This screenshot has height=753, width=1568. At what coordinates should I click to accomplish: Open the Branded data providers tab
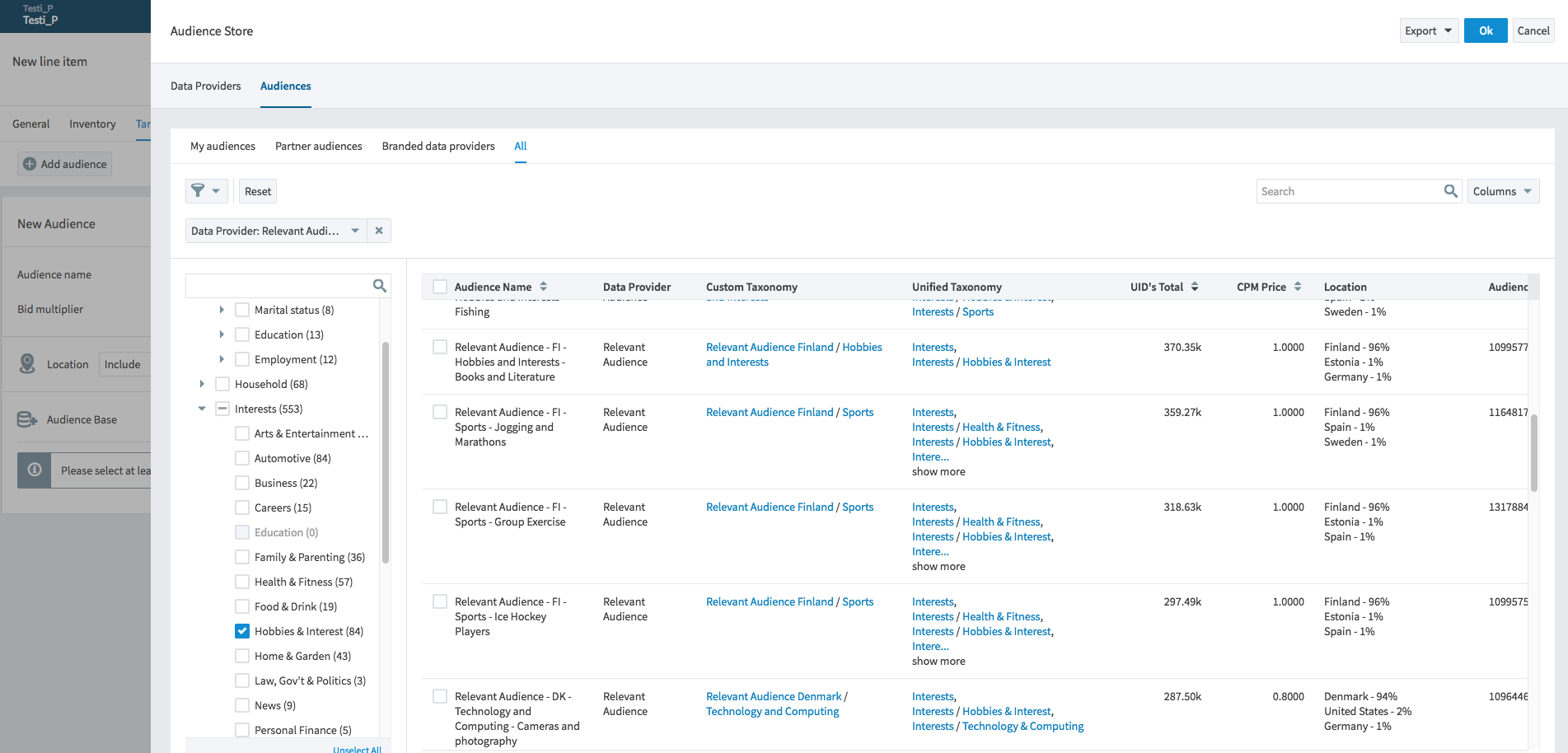pyautogui.click(x=438, y=146)
